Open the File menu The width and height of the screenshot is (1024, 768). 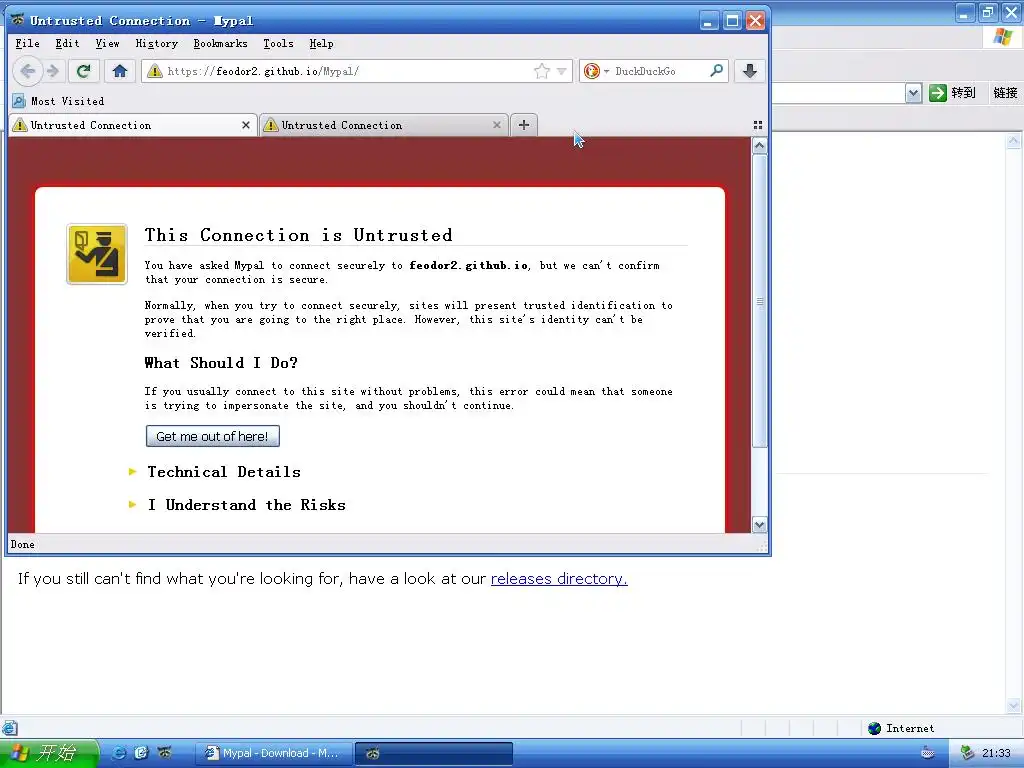[x=27, y=43]
